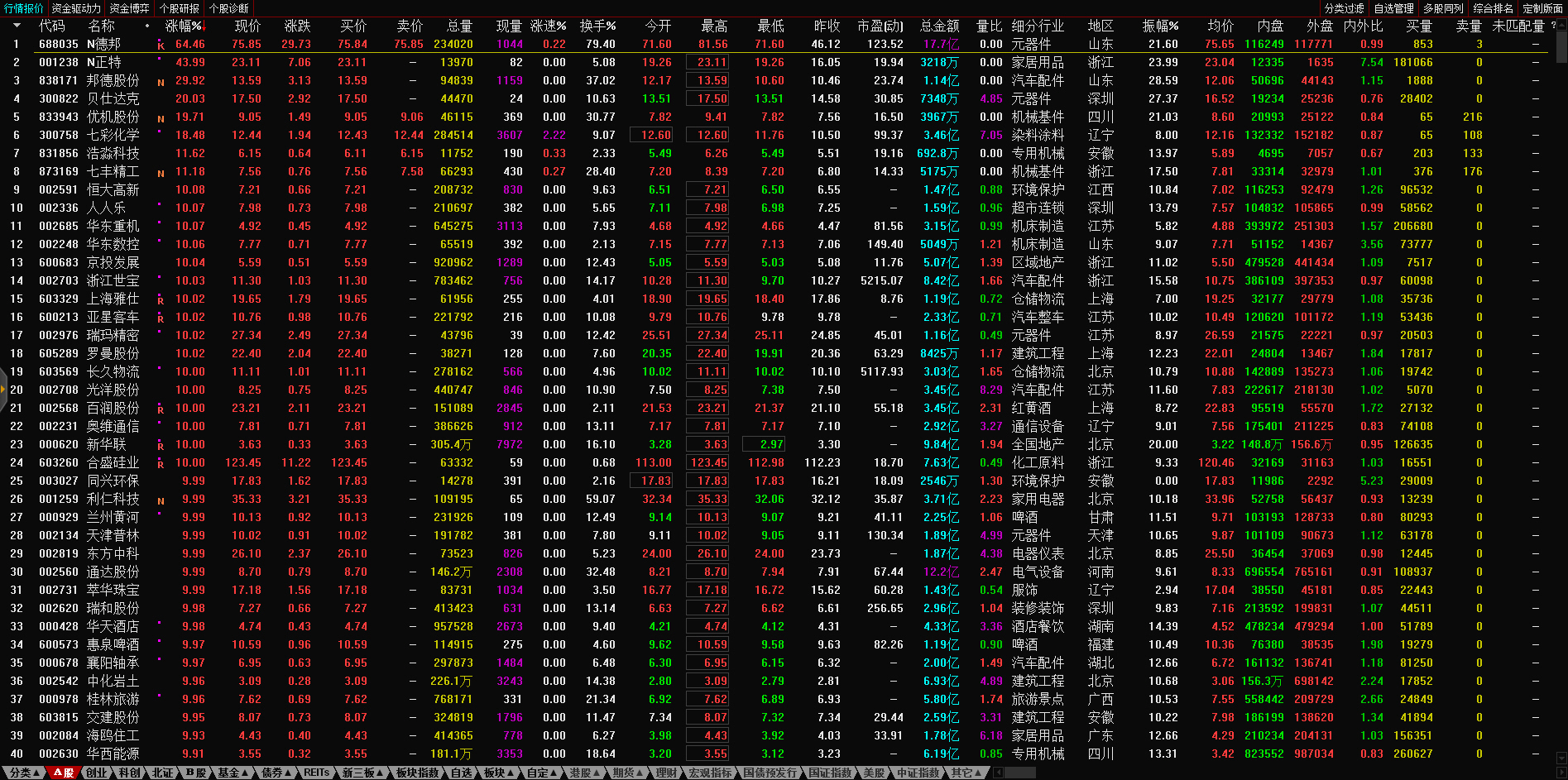The height and width of the screenshot is (780, 1568).
Task: Click the tab bar left-scroll arrow icon
Action: [x=999, y=773]
